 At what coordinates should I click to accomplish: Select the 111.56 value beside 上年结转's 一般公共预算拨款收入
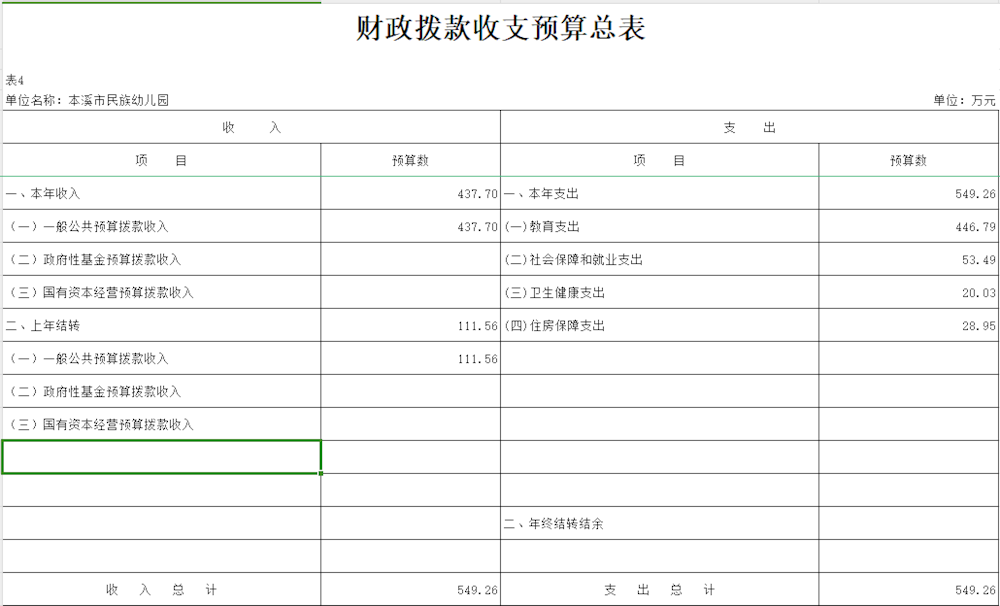(x=410, y=359)
